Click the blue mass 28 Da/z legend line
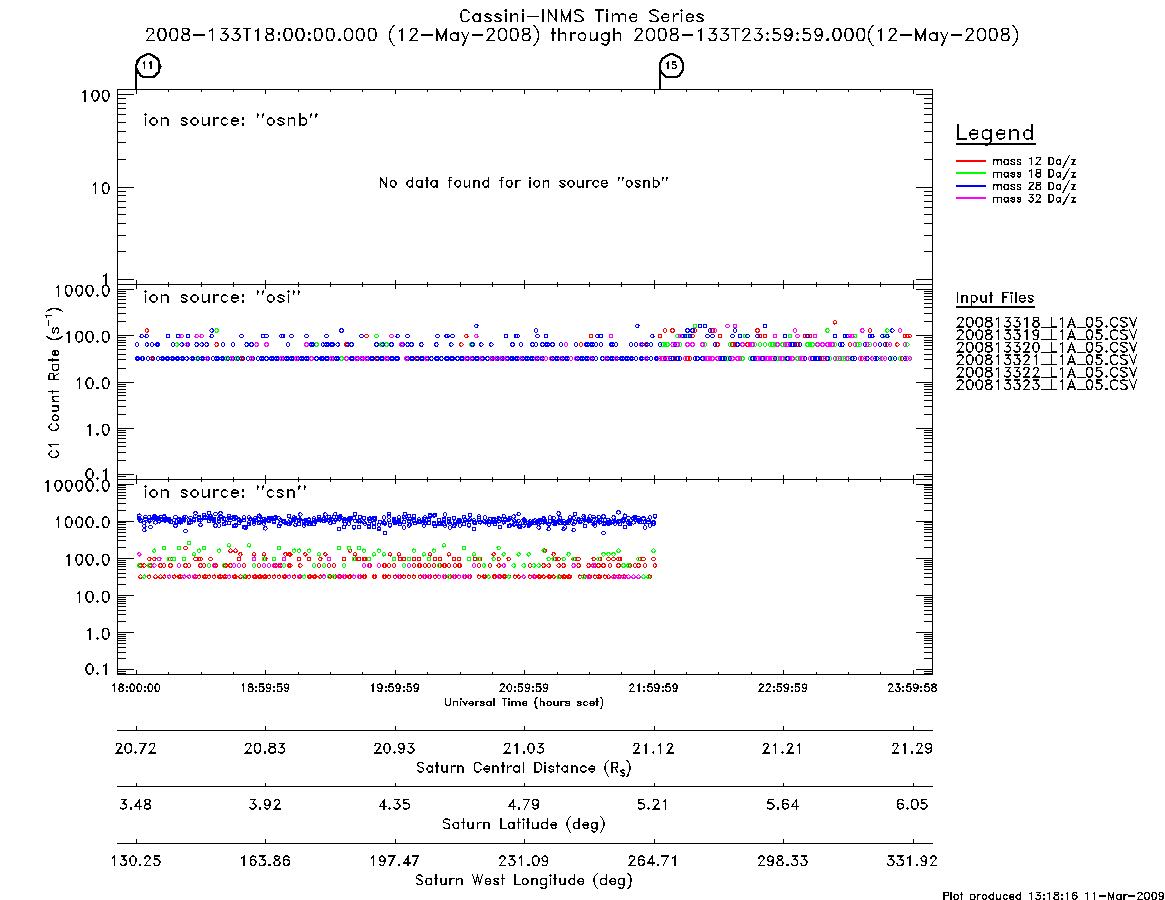Screen dimensions: 1165x900 point(970,187)
